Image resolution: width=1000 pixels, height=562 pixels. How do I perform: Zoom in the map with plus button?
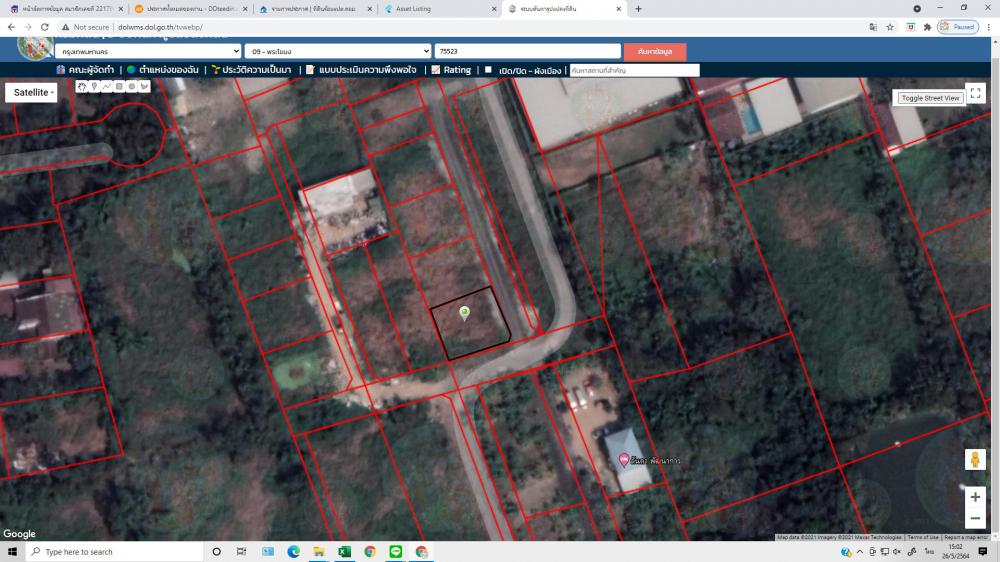(x=975, y=497)
